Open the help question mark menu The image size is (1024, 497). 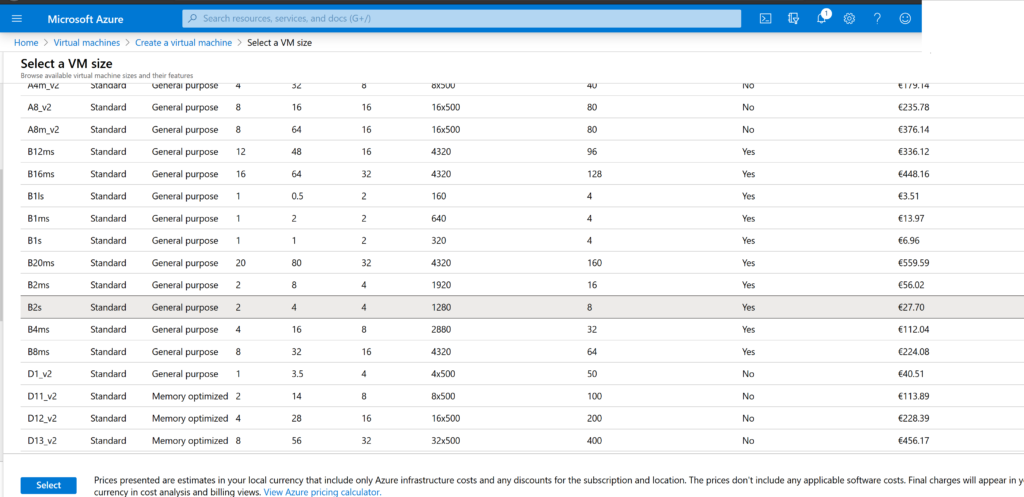point(877,18)
